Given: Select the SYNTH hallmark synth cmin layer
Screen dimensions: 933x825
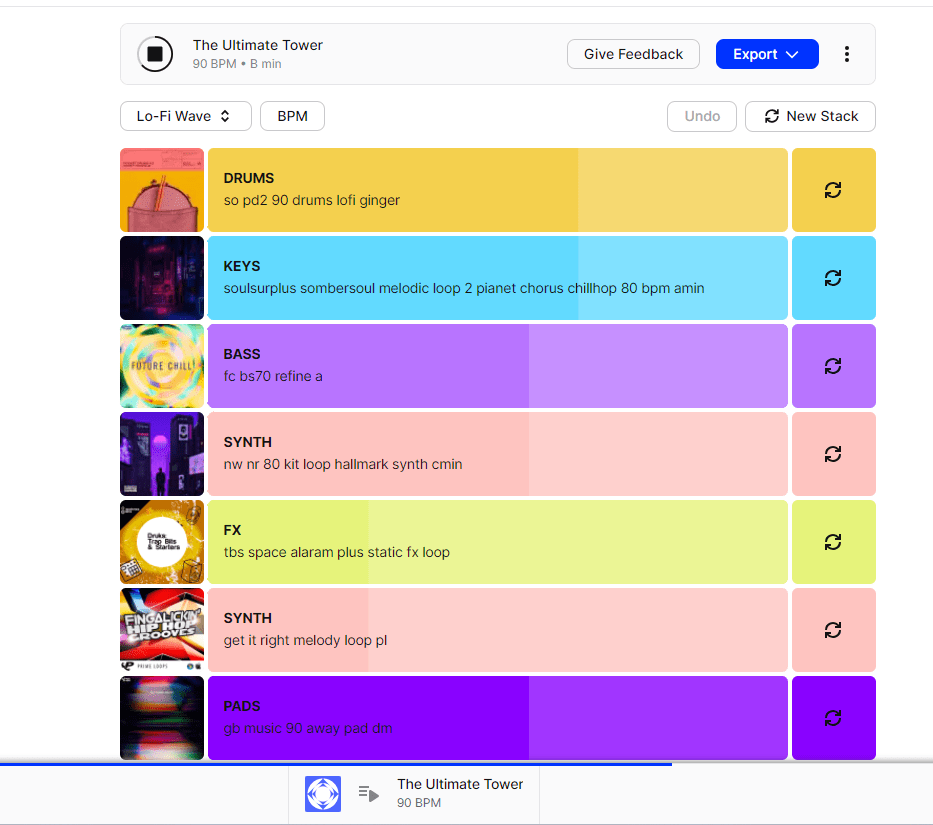Looking at the screenshot, I should tap(497, 454).
